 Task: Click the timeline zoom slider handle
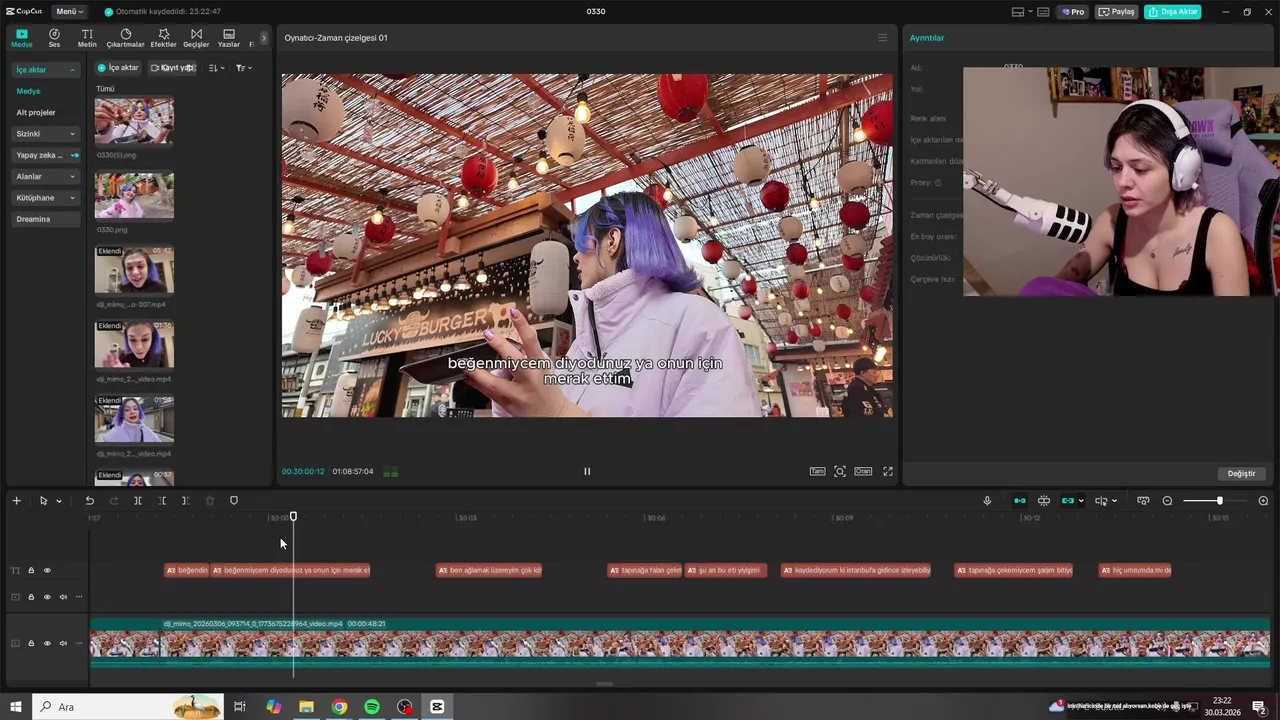(x=1219, y=501)
